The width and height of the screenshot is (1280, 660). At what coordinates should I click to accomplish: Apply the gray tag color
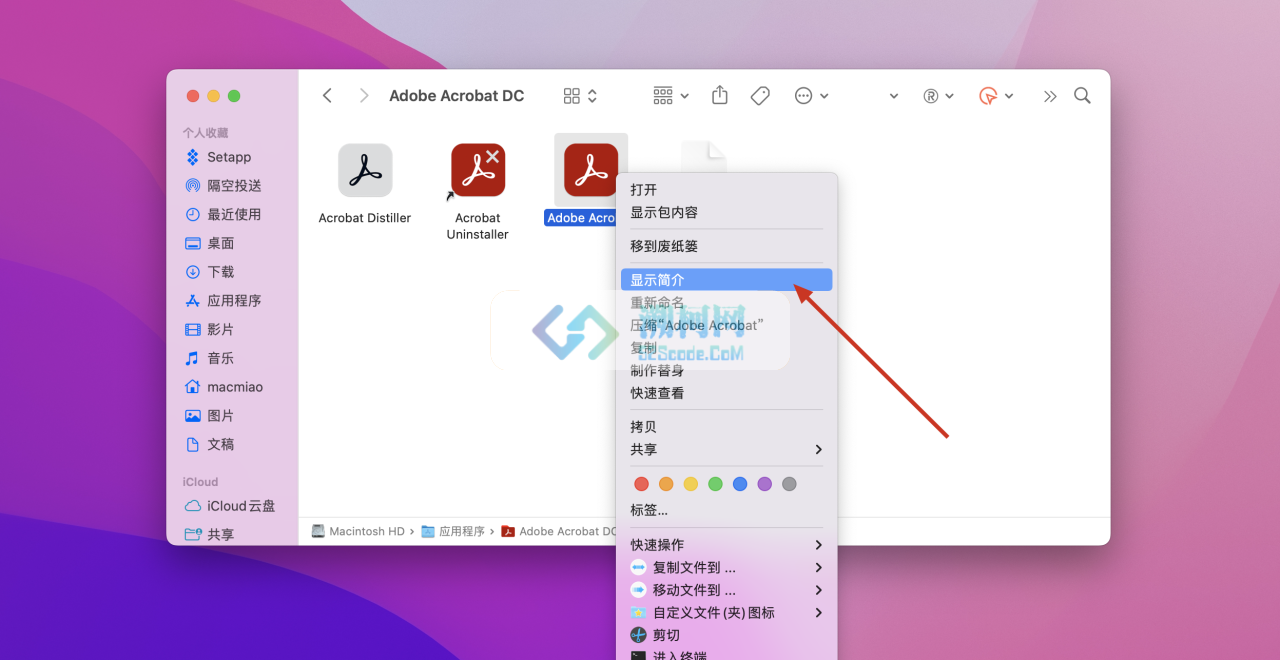(x=789, y=484)
